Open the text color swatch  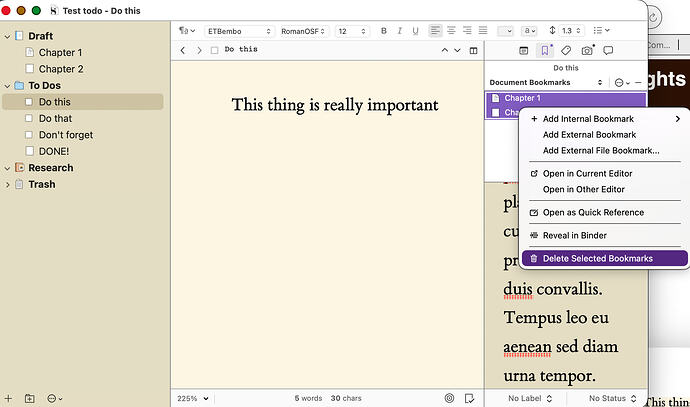point(505,31)
